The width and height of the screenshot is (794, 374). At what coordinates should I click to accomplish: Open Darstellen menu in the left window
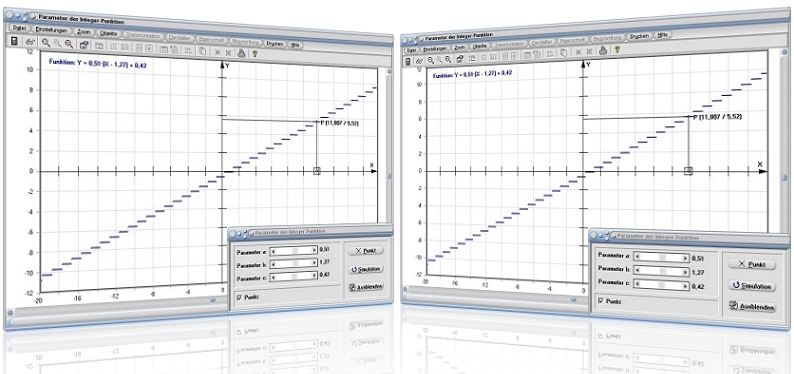[x=180, y=38]
